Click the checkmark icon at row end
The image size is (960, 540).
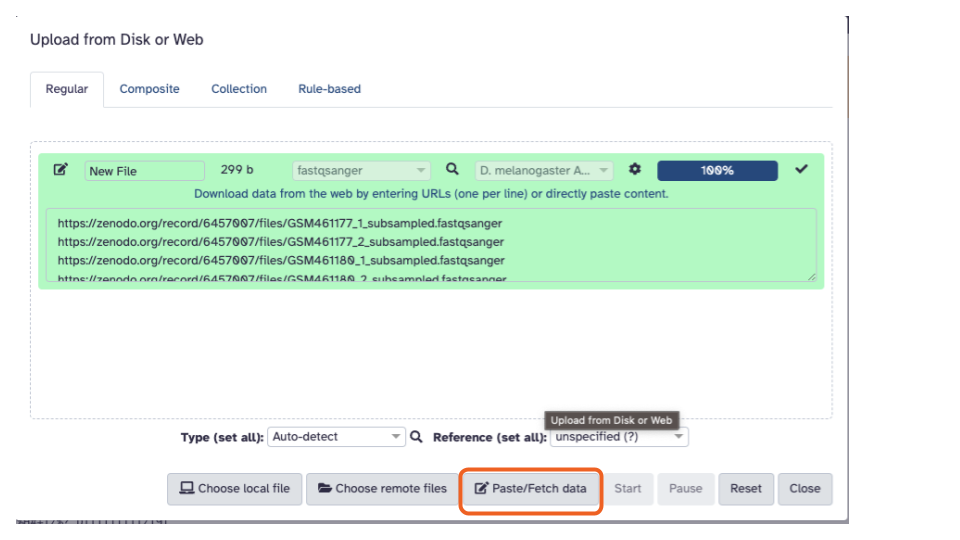(x=801, y=170)
